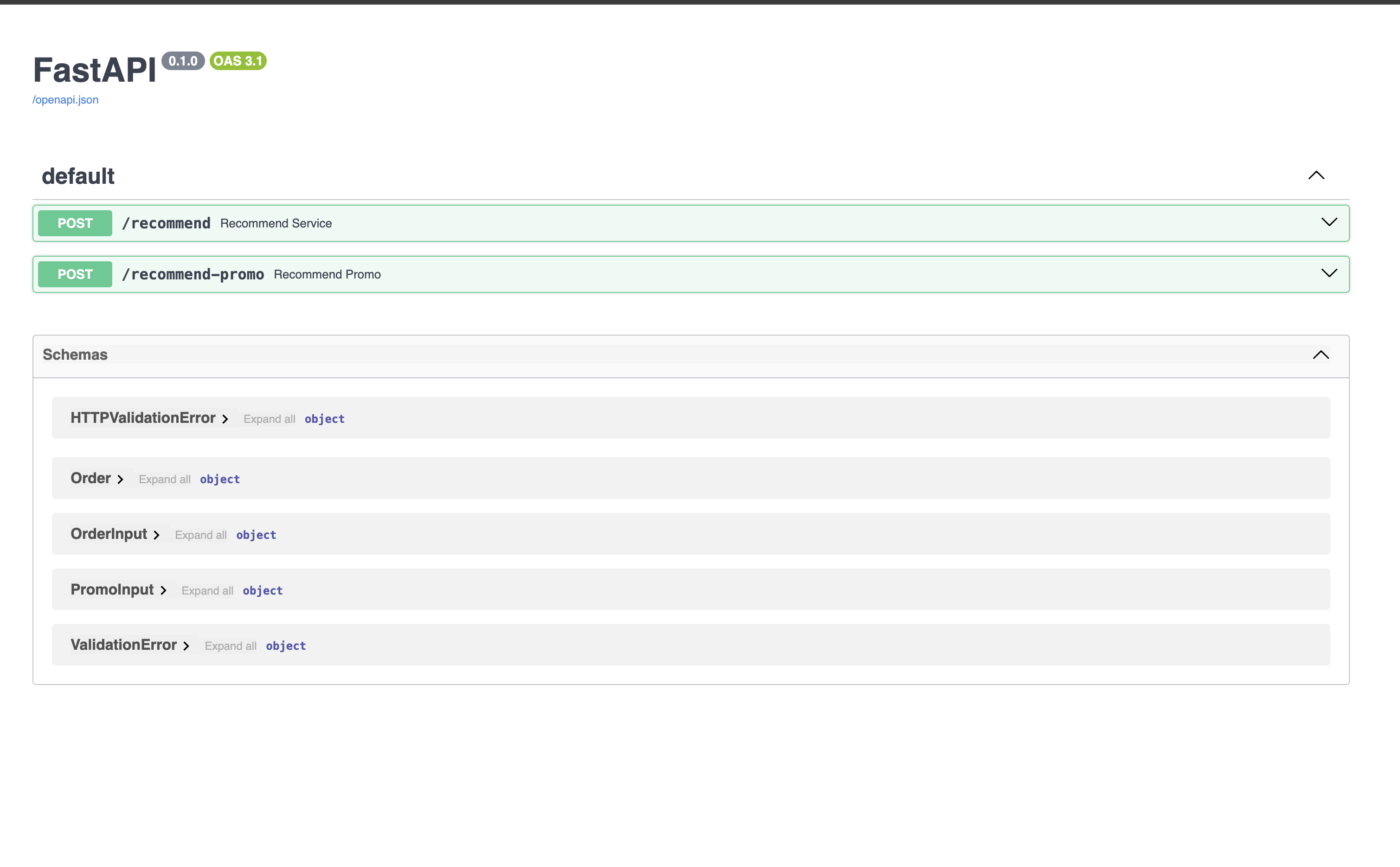The width and height of the screenshot is (1400, 867).
Task: Click Expand all for OrderInput schema
Action: click(x=200, y=535)
